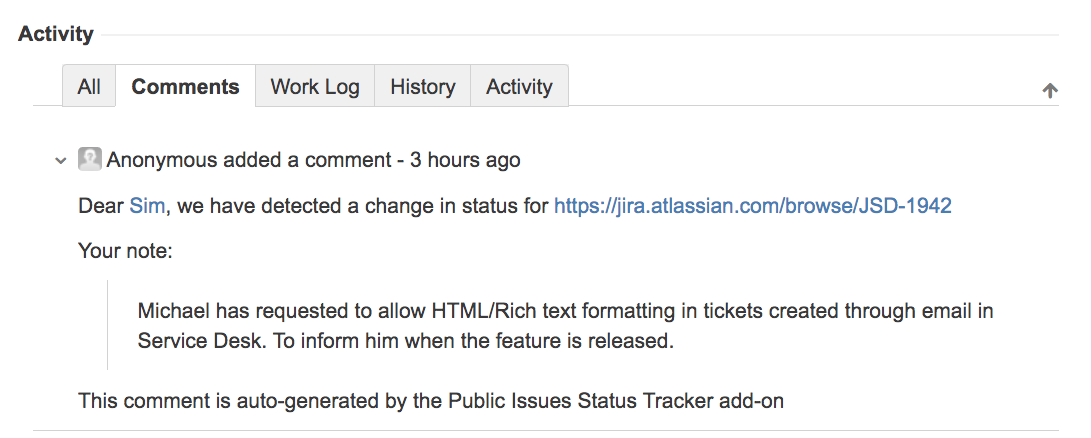Screen dimensions: 1091x438
Task: Switch to the All tab
Action: (89, 87)
